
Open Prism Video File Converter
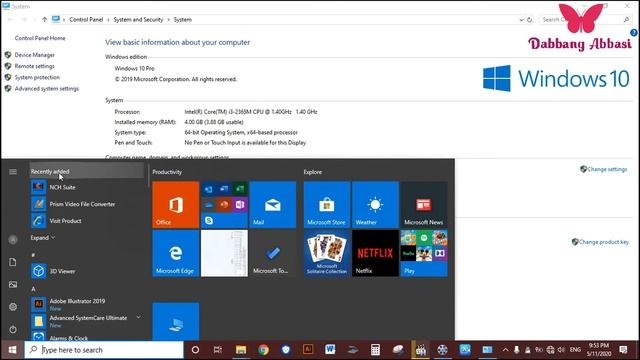(87, 204)
